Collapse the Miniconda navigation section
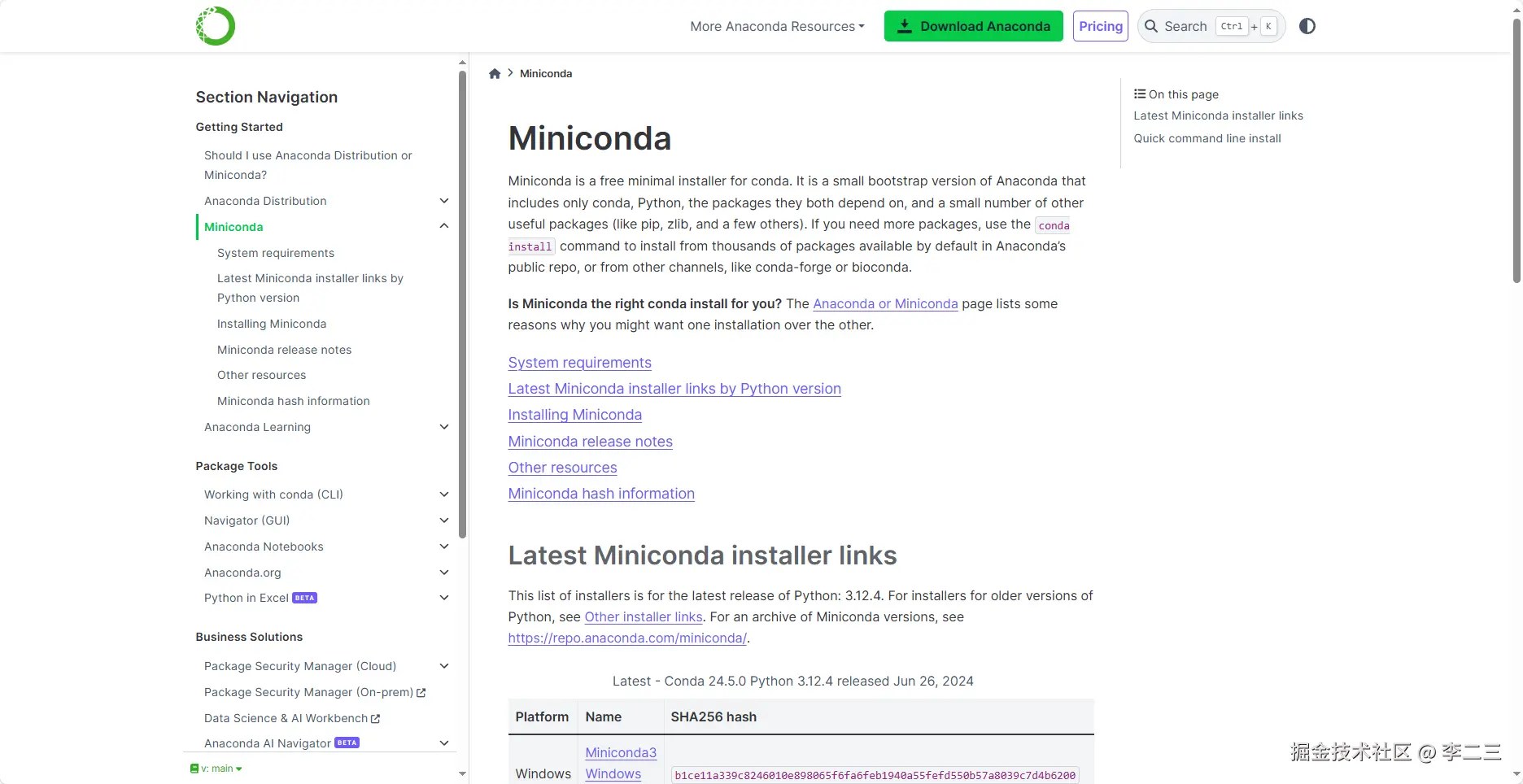This screenshot has height=784, width=1523. click(x=444, y=226)
